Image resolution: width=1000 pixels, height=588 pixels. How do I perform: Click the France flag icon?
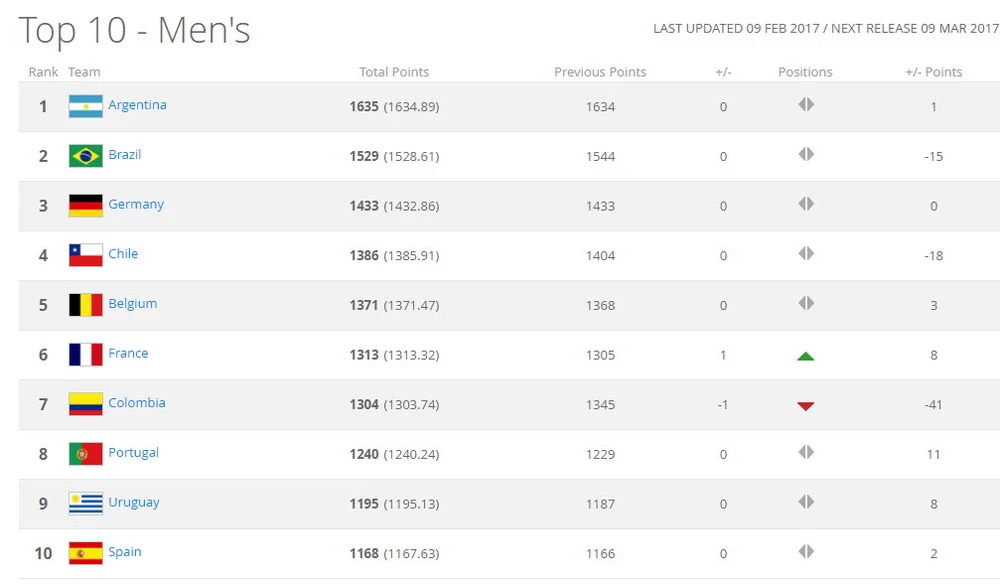click(x=85, y=355)
